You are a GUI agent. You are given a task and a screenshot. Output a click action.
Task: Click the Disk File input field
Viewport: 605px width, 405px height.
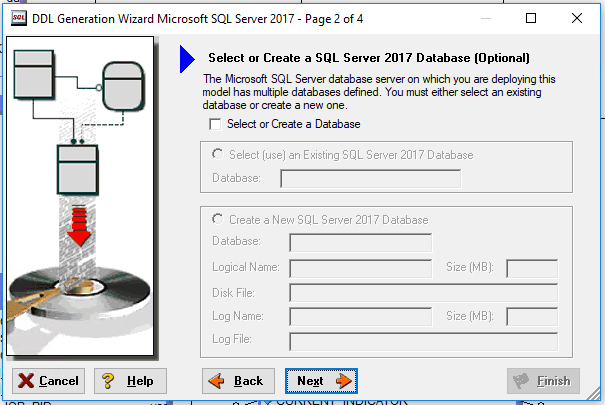point(424,293)
